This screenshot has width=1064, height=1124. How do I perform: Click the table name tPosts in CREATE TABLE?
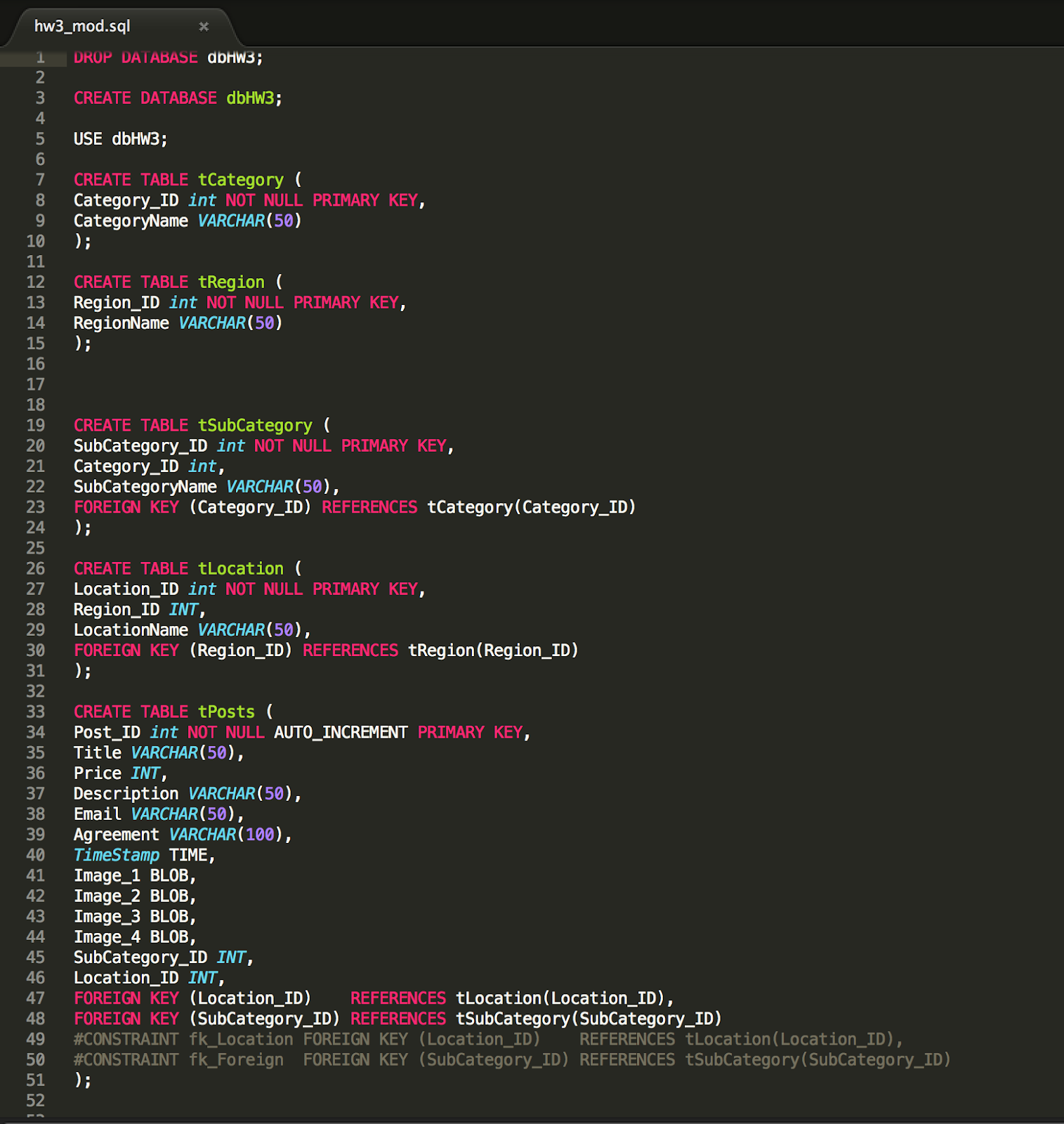[226, 712]
